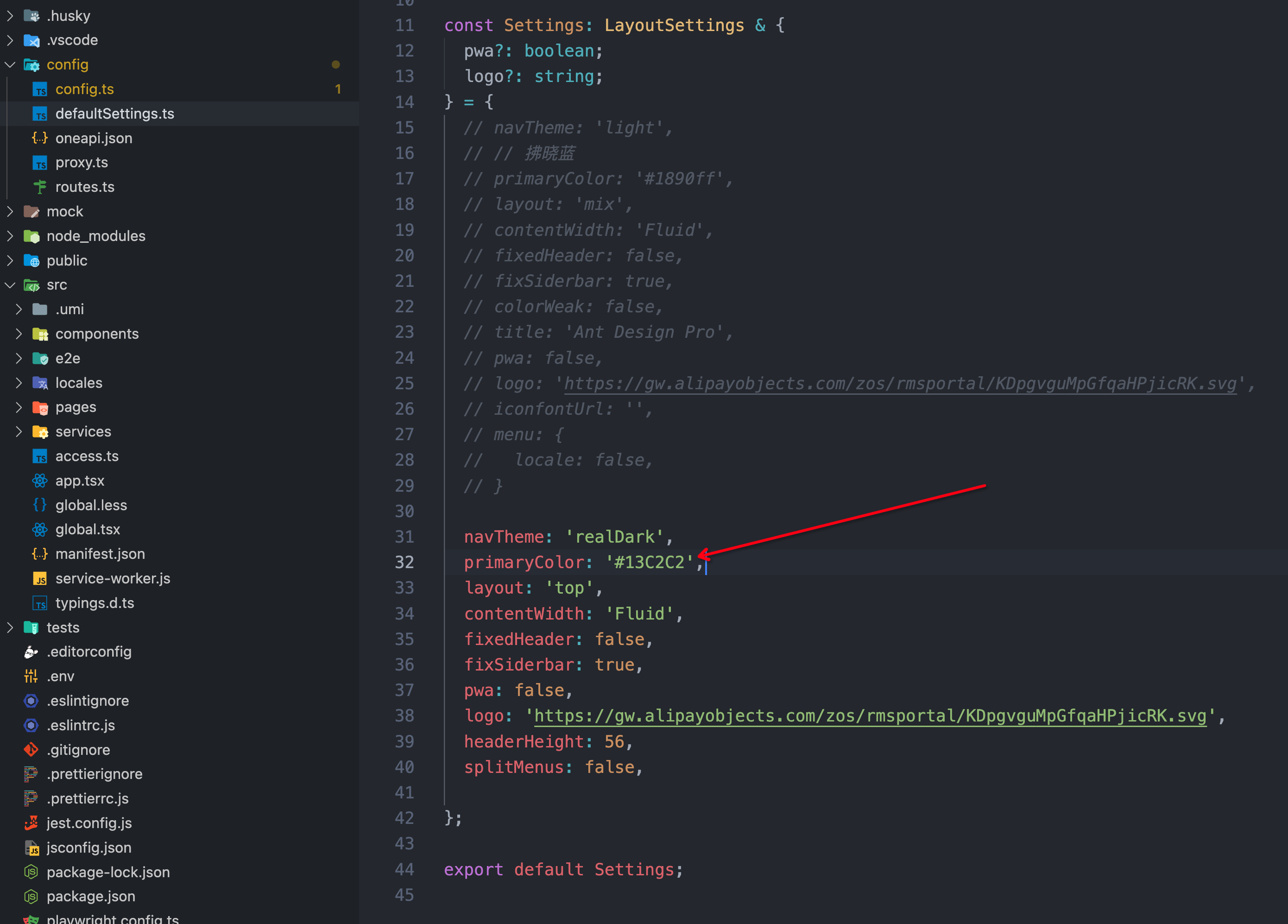Select the defaultSettings.ts file
The height and width of the screenshot is (924, 1288).
tap(115, 114)
